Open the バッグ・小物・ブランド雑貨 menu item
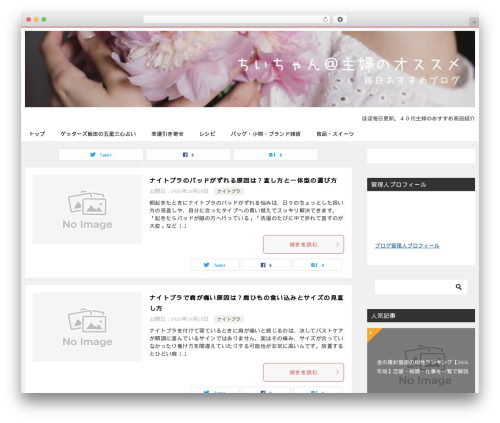The image size is (500, 423). [266, 134]
